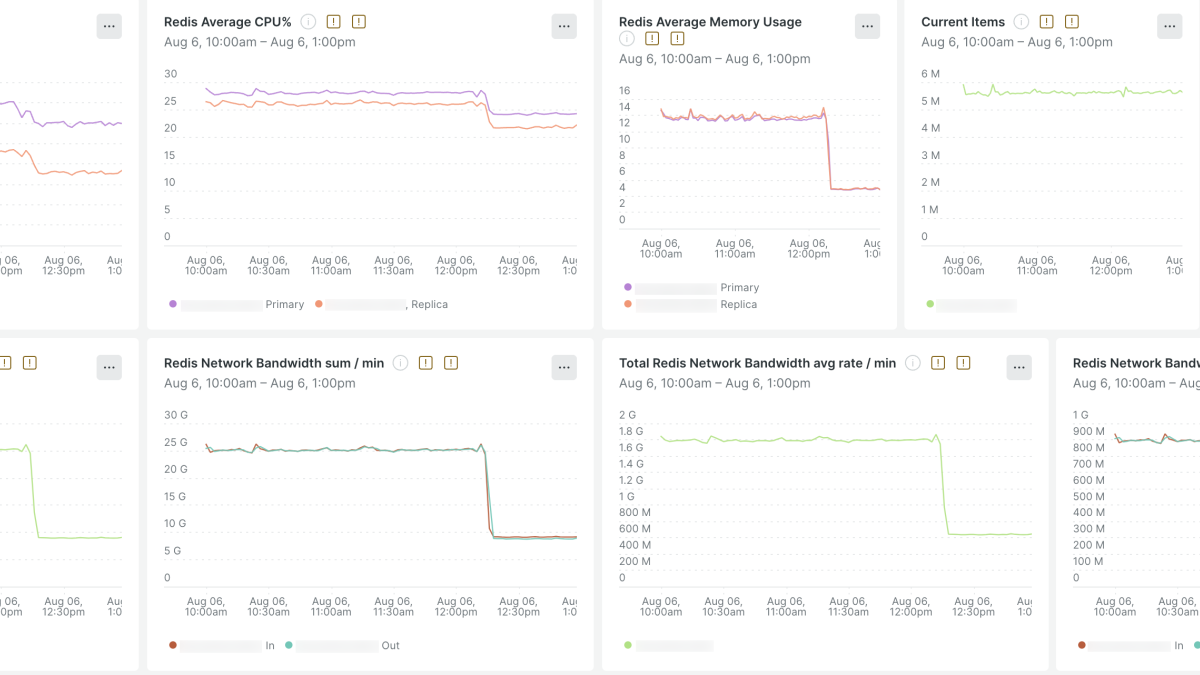Viewport: 1200px width, 675px height.
Task: Open the options menu on Current Items chart
Action: click(x=1169, y=26)
